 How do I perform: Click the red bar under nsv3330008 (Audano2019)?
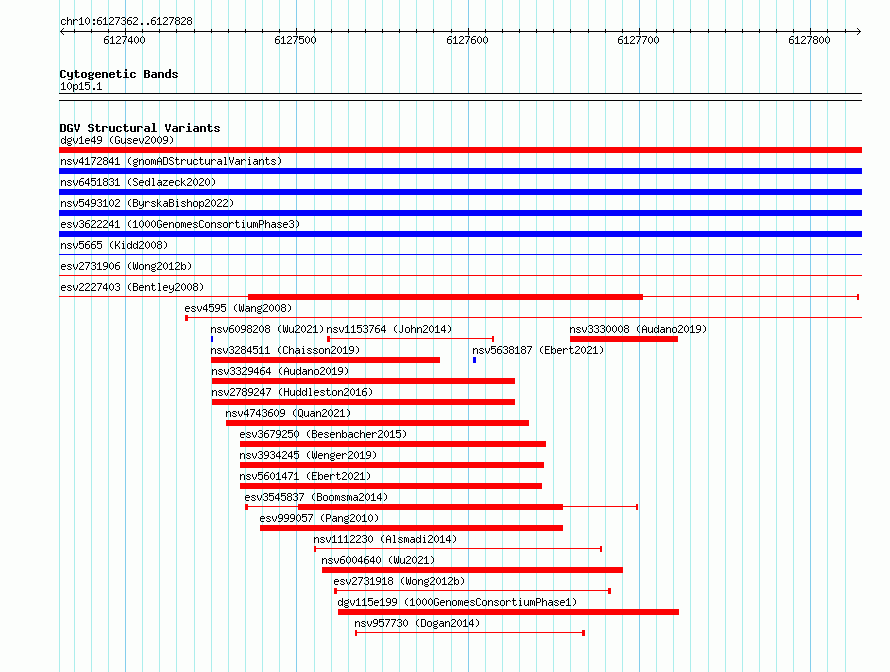624,339
